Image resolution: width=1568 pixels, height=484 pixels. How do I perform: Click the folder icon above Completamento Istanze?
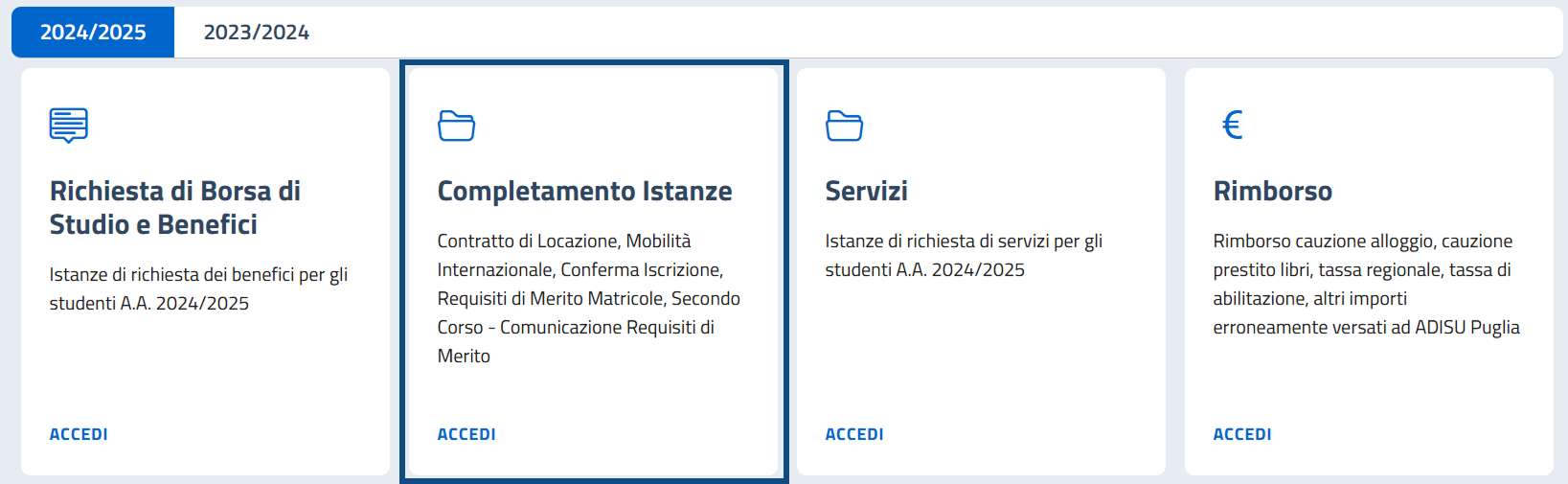457,126
